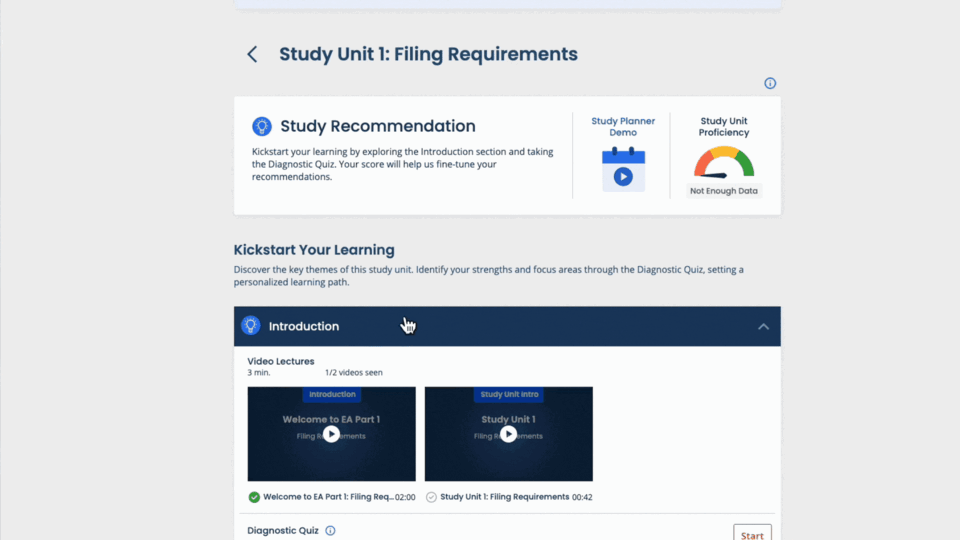960x540 pixels.
Task: Click the Introduction badge on the first thumbnail
Action: [x=332, y=395]
